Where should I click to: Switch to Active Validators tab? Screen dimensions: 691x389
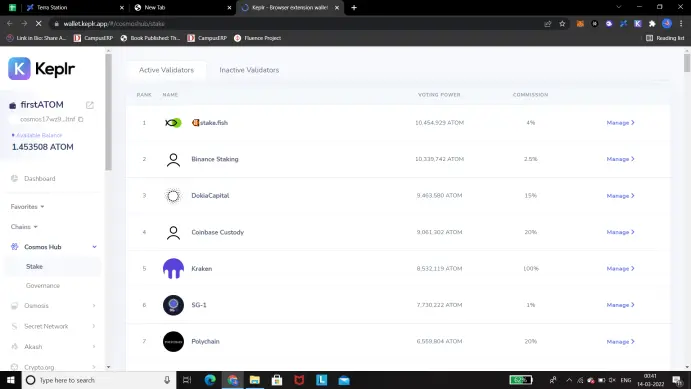(166, 70)
